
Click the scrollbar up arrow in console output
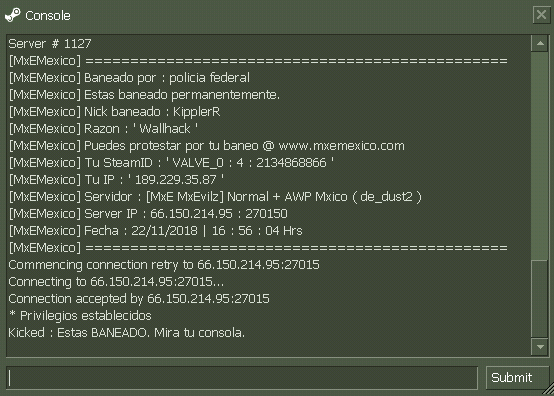click(x=540, y=43)
